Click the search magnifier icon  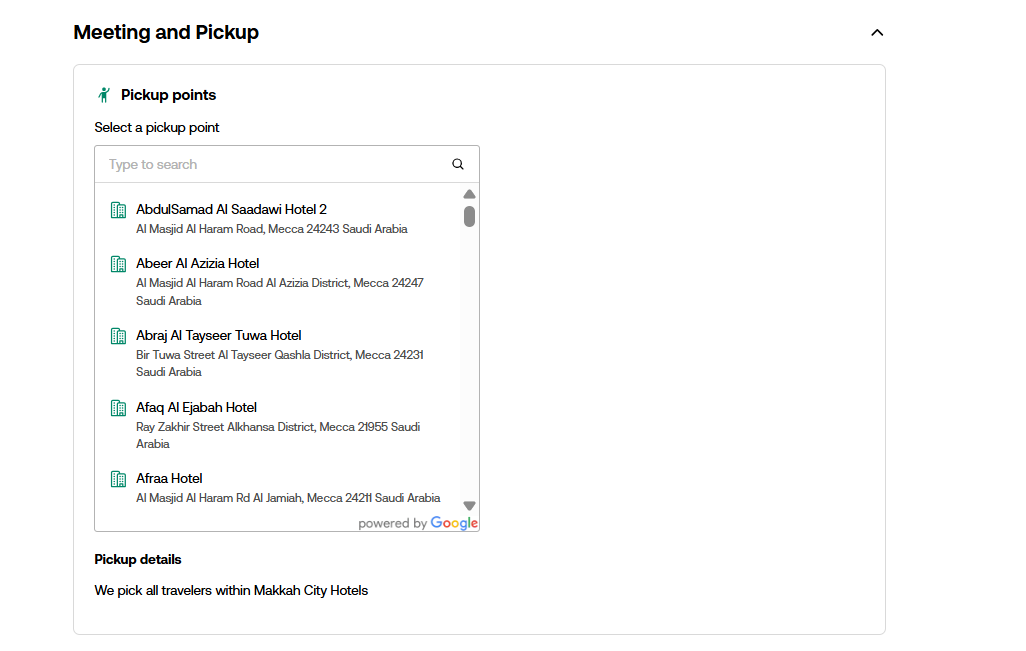pos(458,165)
